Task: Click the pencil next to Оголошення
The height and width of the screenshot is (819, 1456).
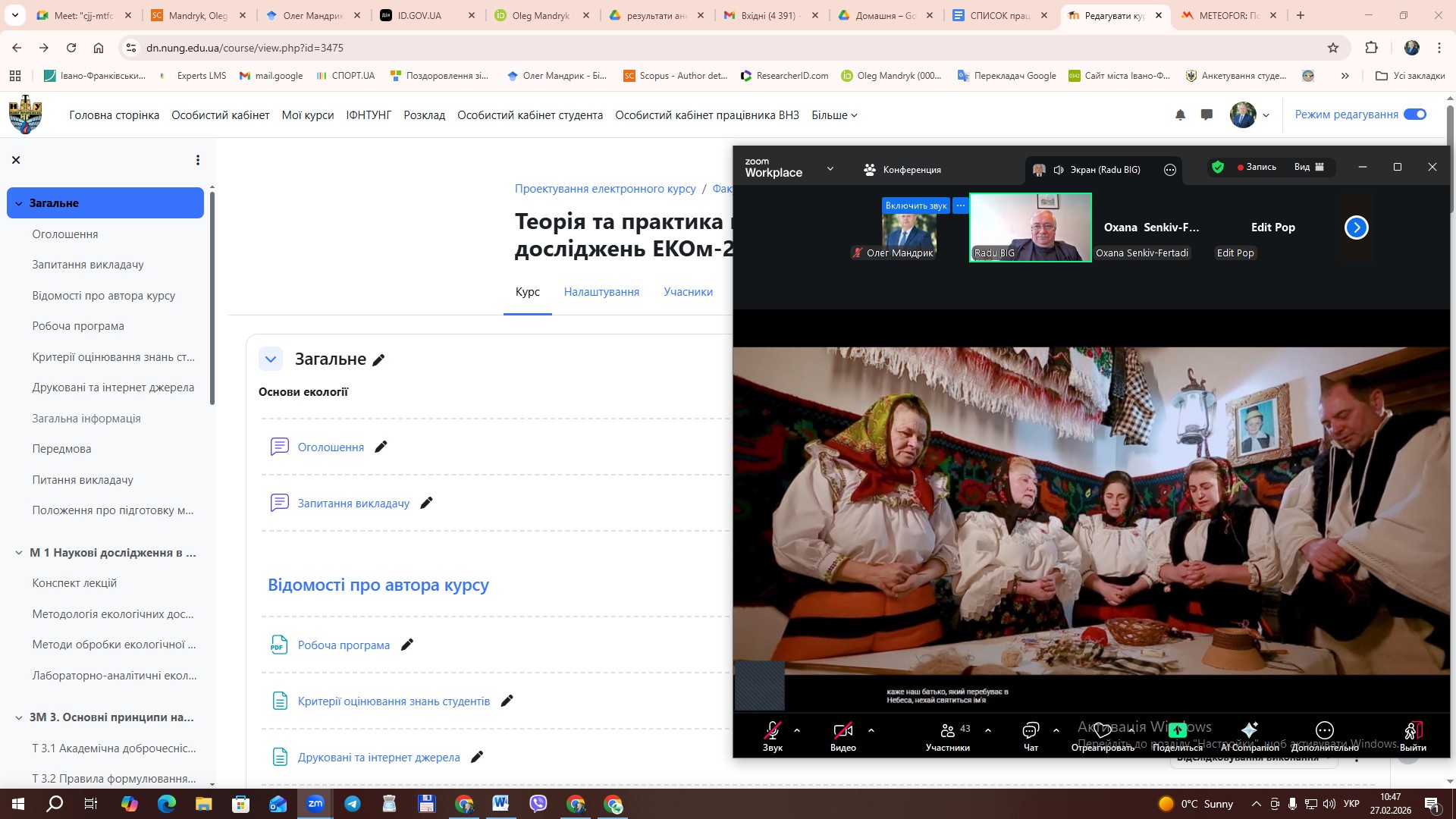Action: (381, 447)
